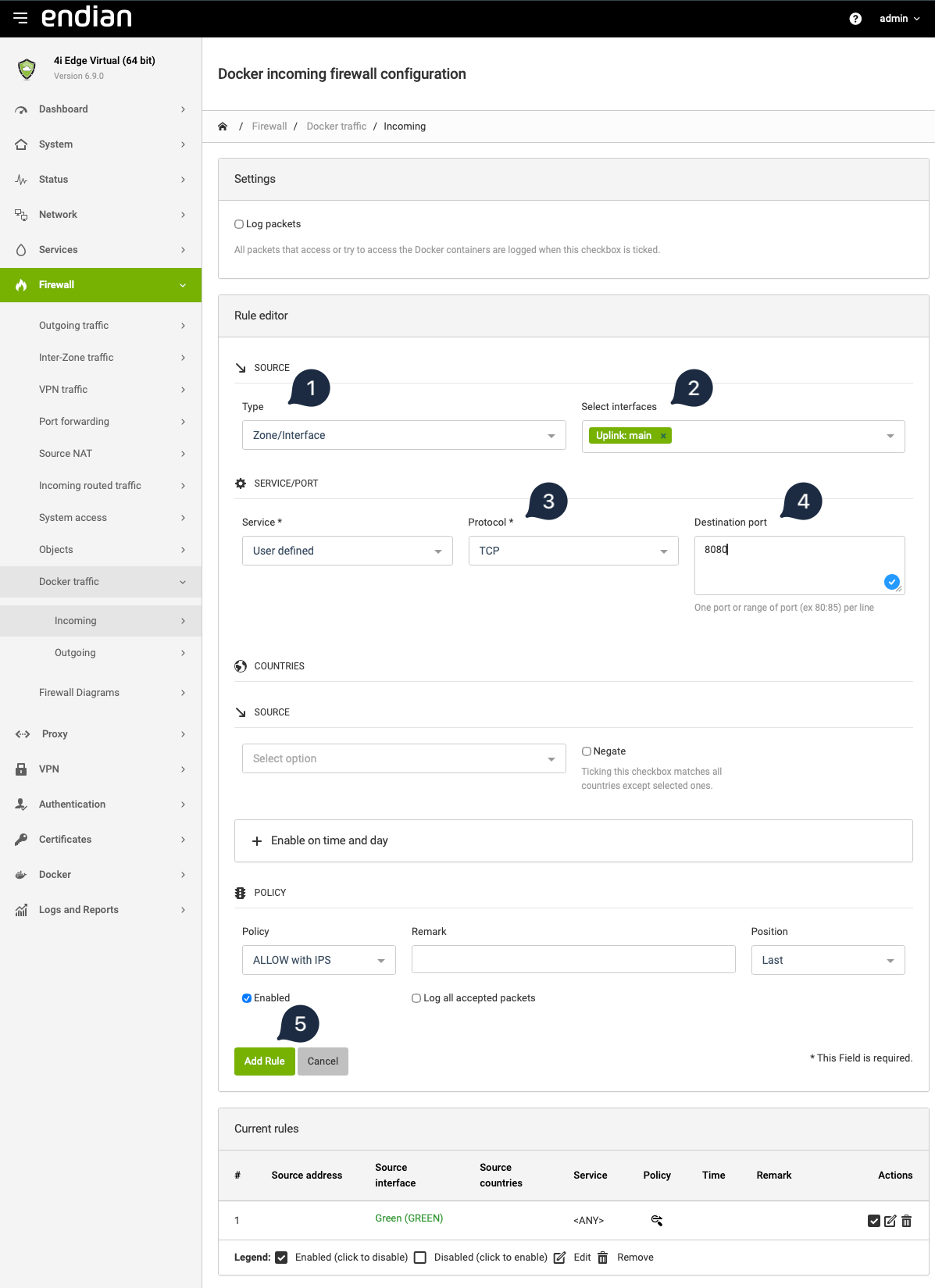935x1288 pixels.
Task: Open the help question mark icon
Action: point(855,19)
